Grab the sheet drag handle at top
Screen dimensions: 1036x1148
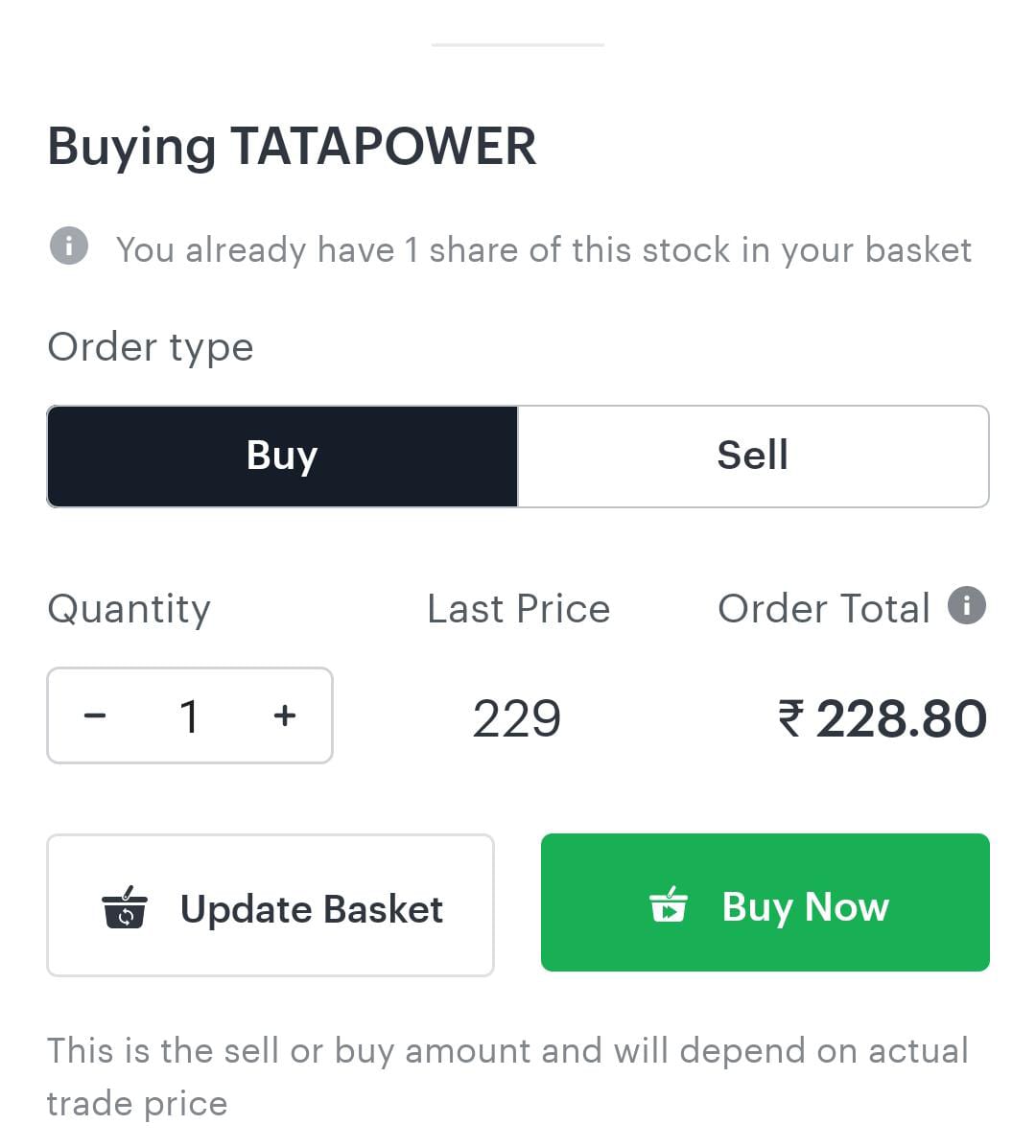coord(518,44)
